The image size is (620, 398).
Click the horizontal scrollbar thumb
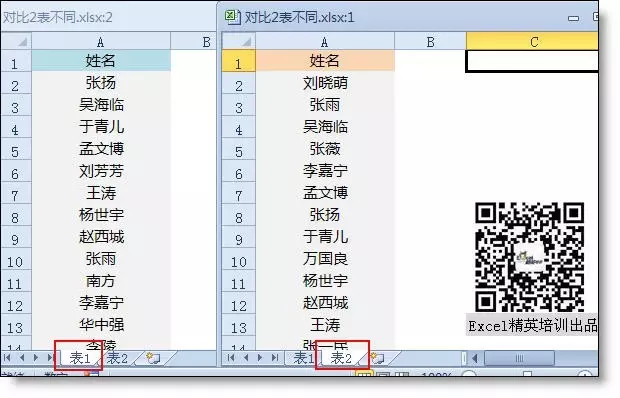[519, 358]
